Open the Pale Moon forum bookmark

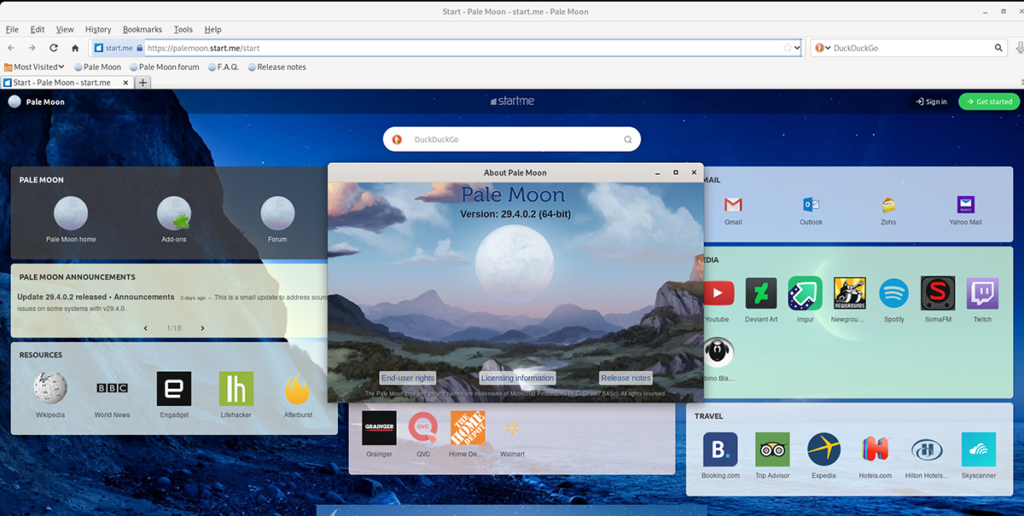(165, 67)
